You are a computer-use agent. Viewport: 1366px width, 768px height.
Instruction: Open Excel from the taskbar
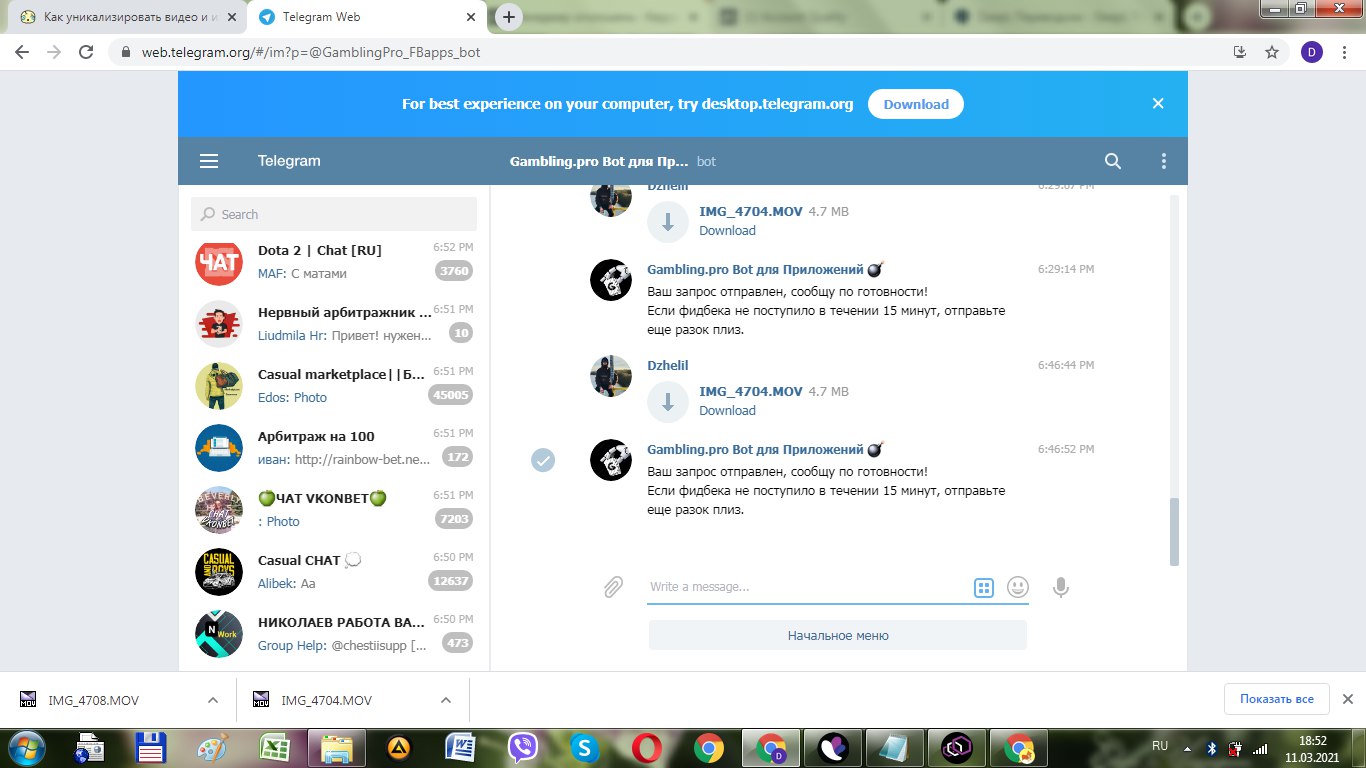point(274,748)
